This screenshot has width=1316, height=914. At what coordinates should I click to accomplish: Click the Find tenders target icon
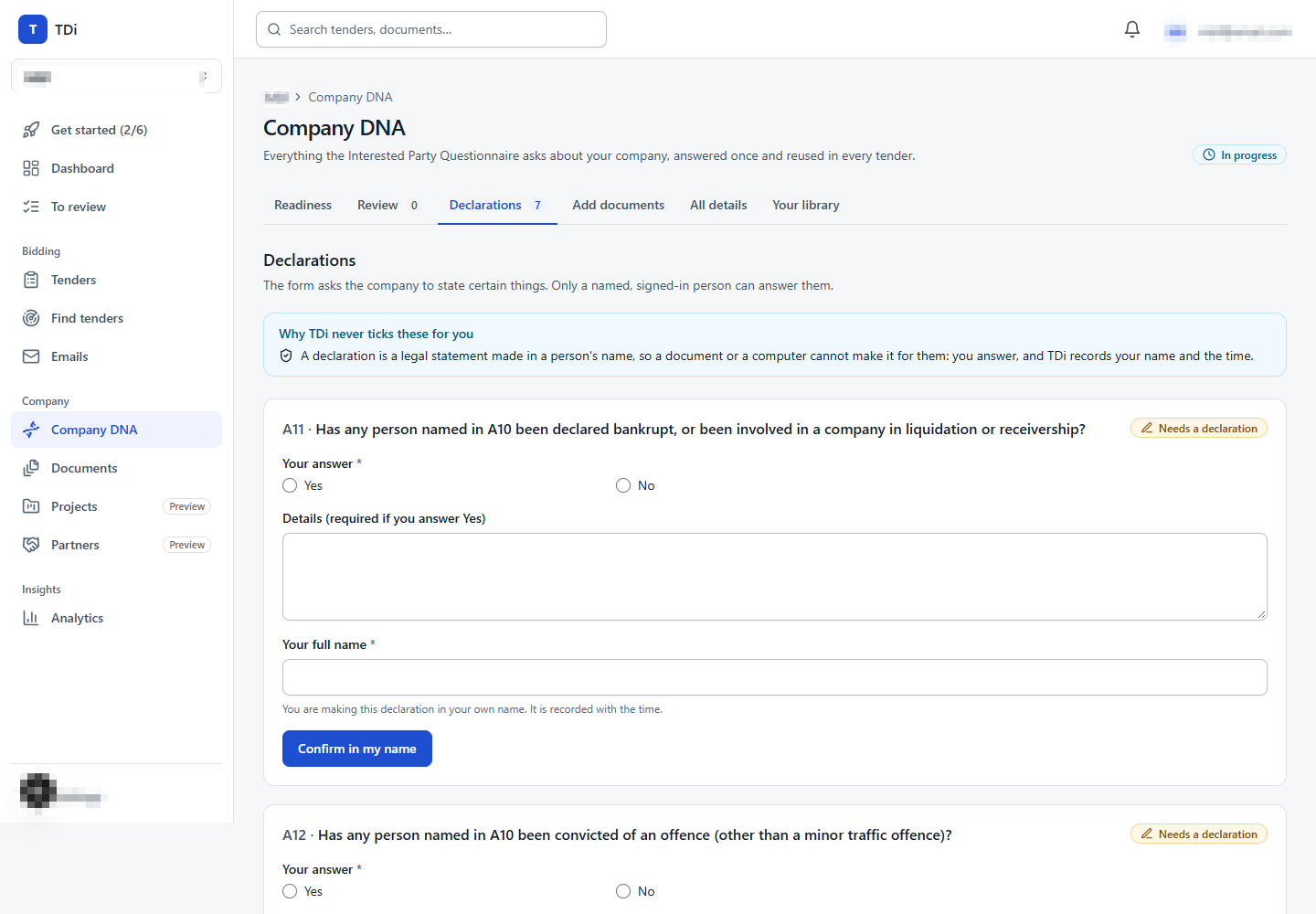click(x=31, y=318)
